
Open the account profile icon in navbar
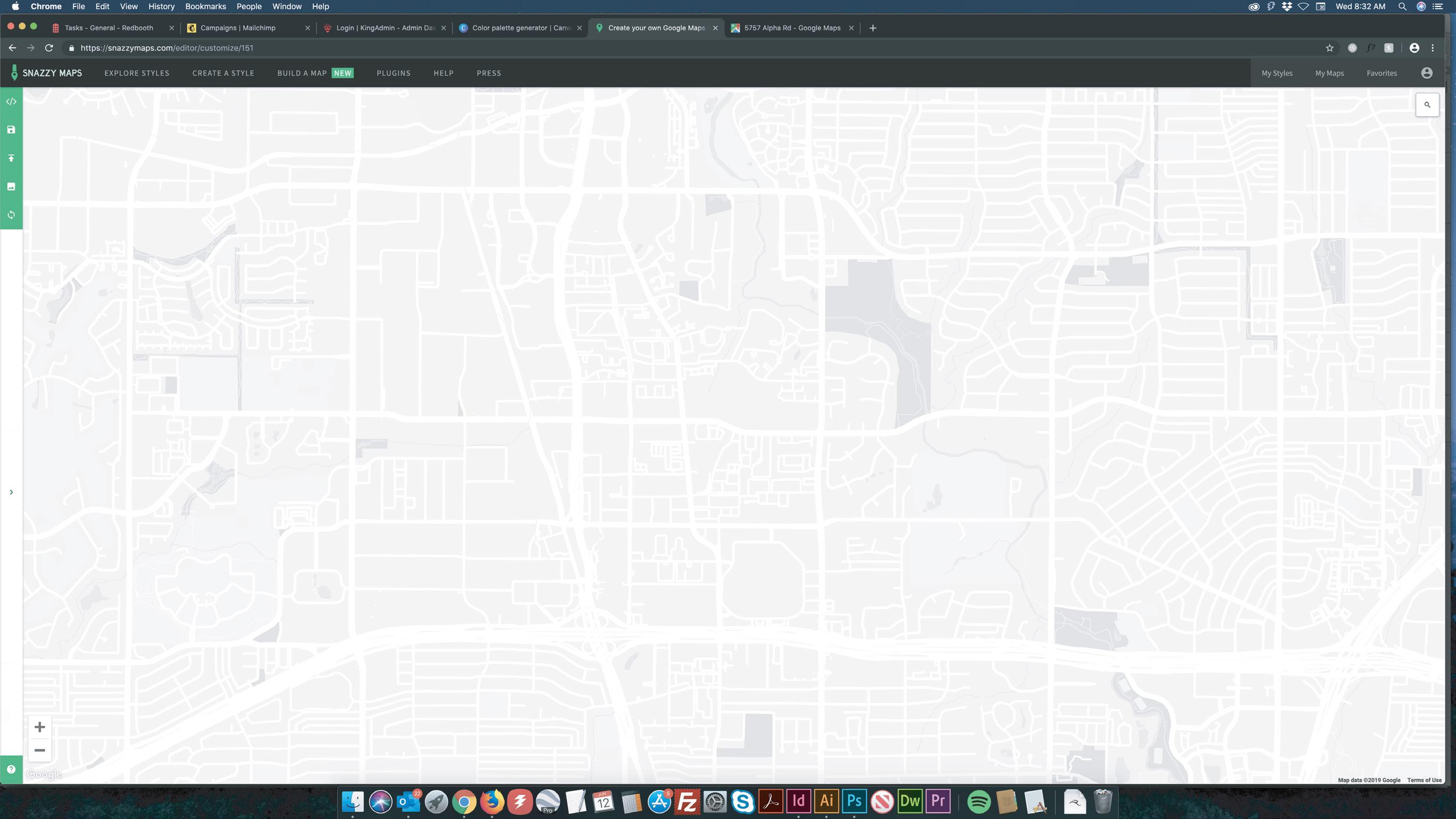[x=1427, y=73]
